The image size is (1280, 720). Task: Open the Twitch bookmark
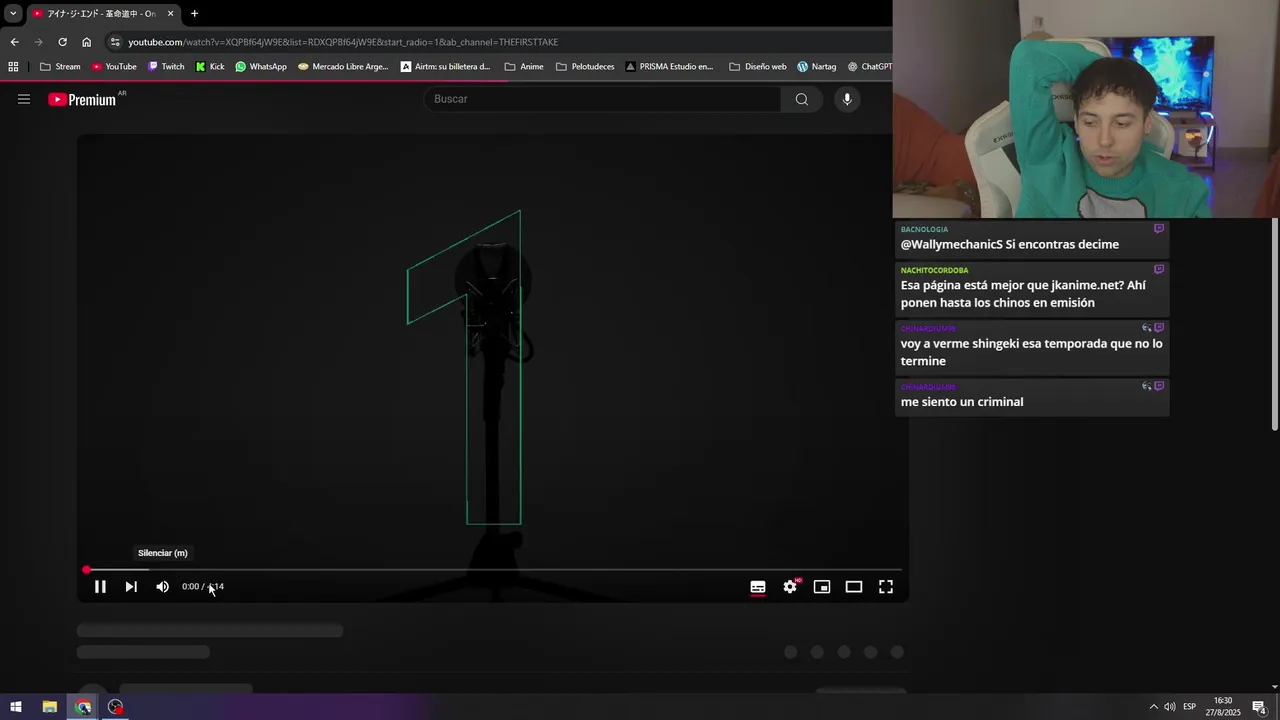click(166, 67)
